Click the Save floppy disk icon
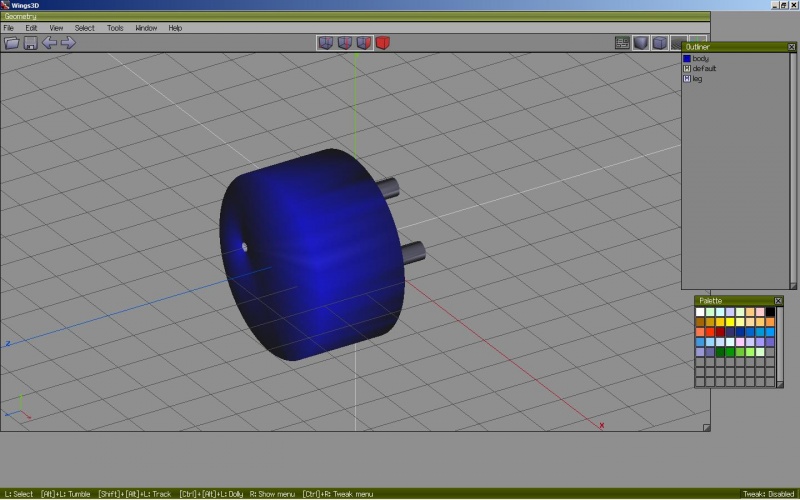800x500 pixels. (30, 43)
